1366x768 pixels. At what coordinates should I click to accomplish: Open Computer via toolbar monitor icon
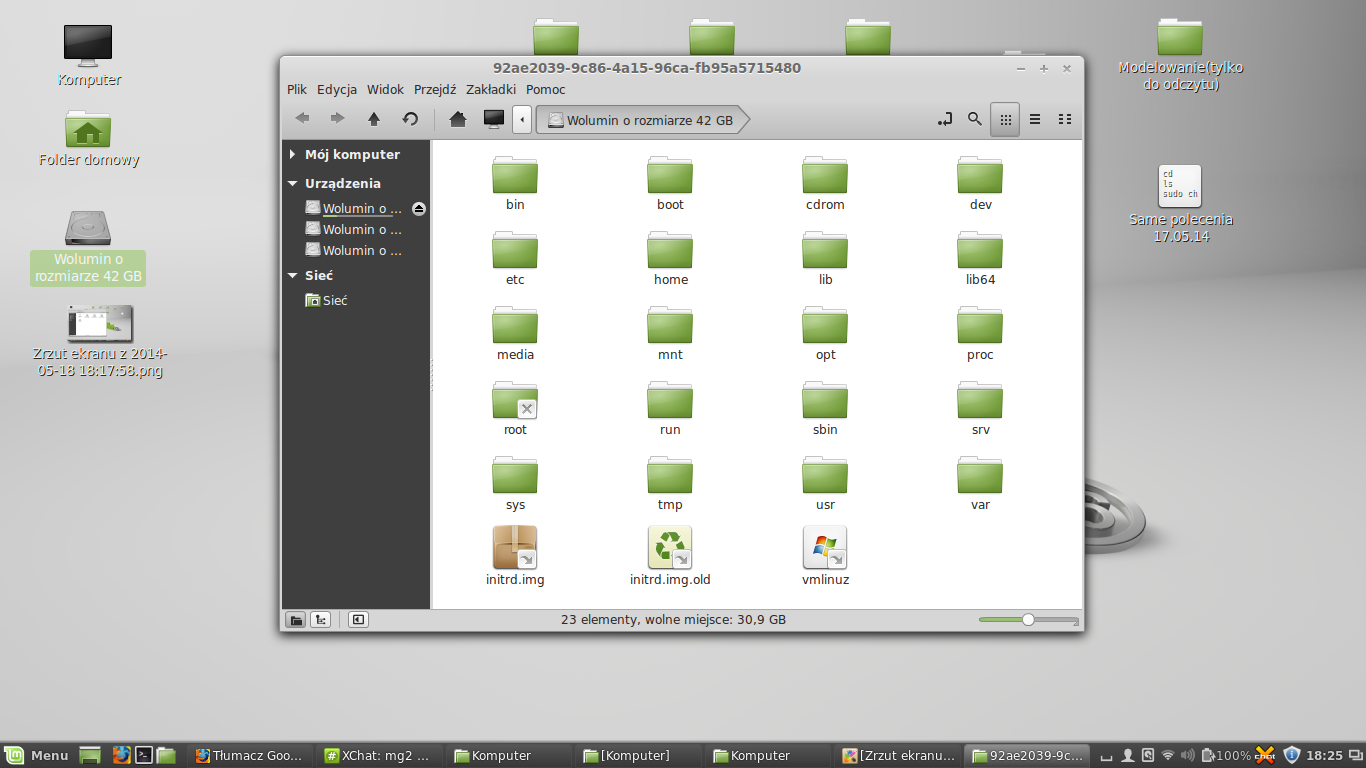[493, 119]
